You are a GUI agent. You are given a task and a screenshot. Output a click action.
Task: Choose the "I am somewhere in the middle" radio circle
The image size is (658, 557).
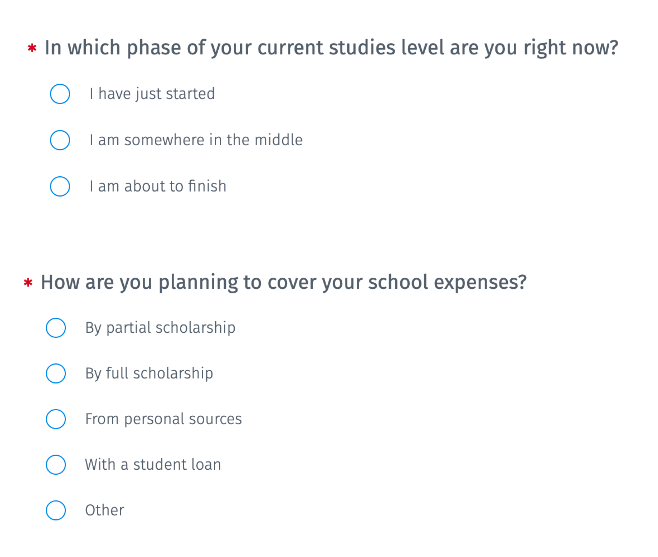[x=60, y=140]
